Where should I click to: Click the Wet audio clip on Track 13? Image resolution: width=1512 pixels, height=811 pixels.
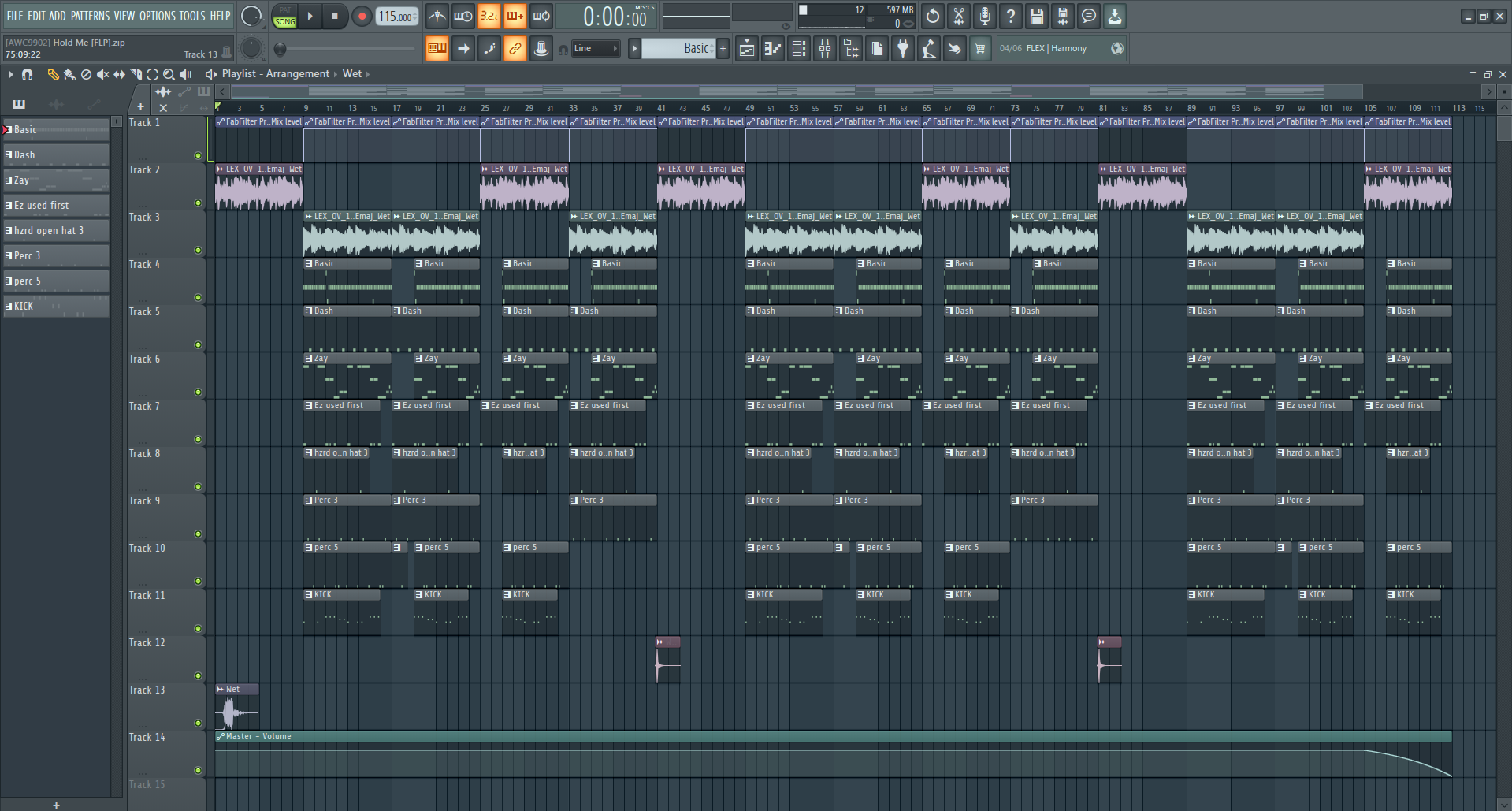click(x=237, y=708)
